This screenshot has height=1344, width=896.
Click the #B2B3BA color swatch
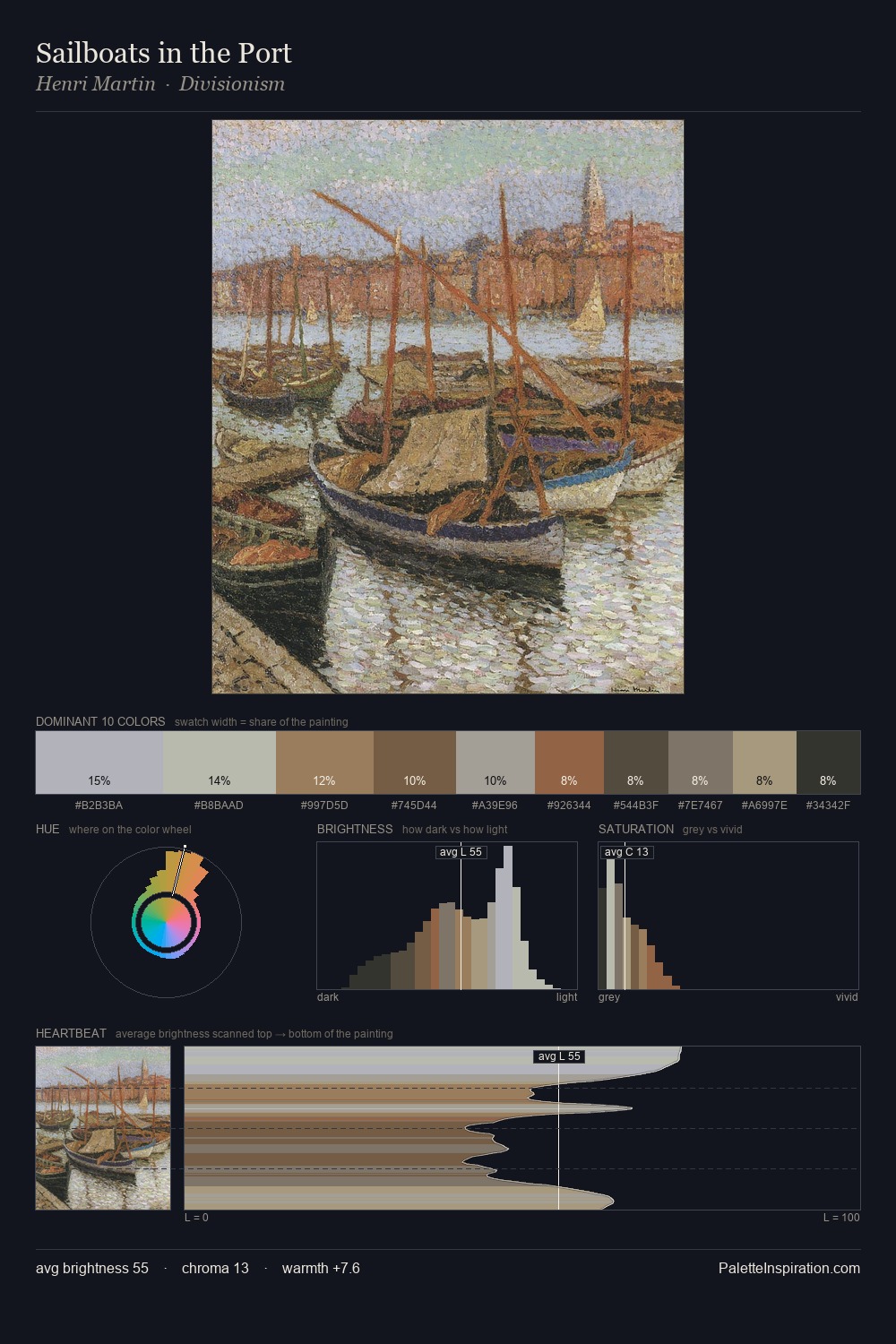click(x=99, y=762)
